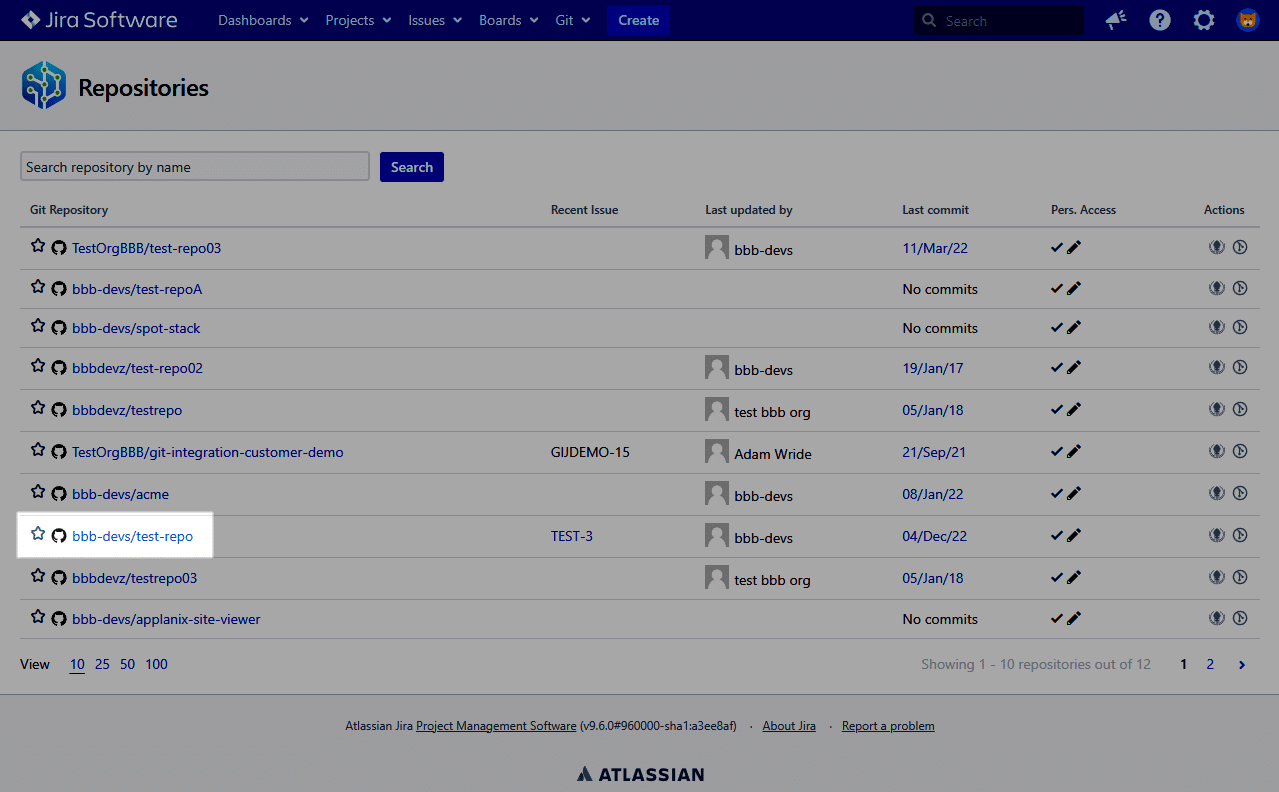Image resolution: width=1279 pixels, height=792 pixels.
Task: Open the Boards menu in top bar
Action: (509, 20)
